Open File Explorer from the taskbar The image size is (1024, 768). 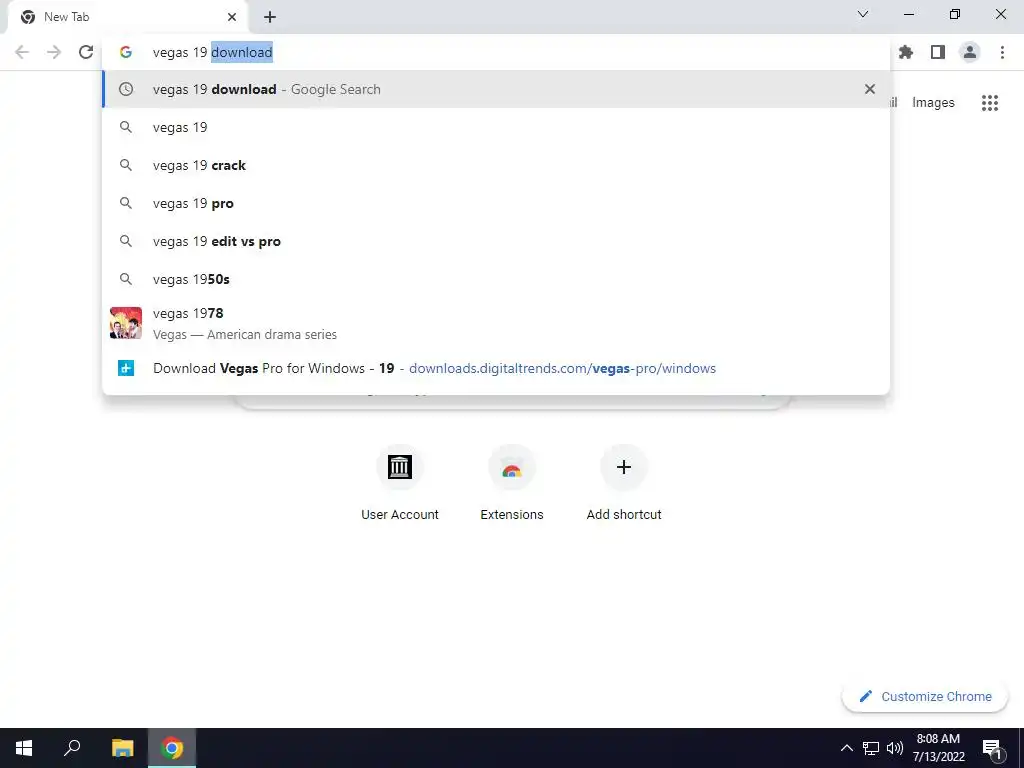tap(122, 748)
